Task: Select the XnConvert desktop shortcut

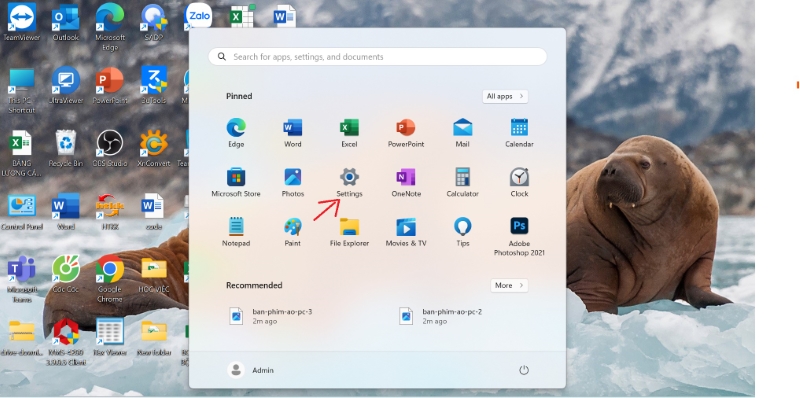Action: coord(154,148)
